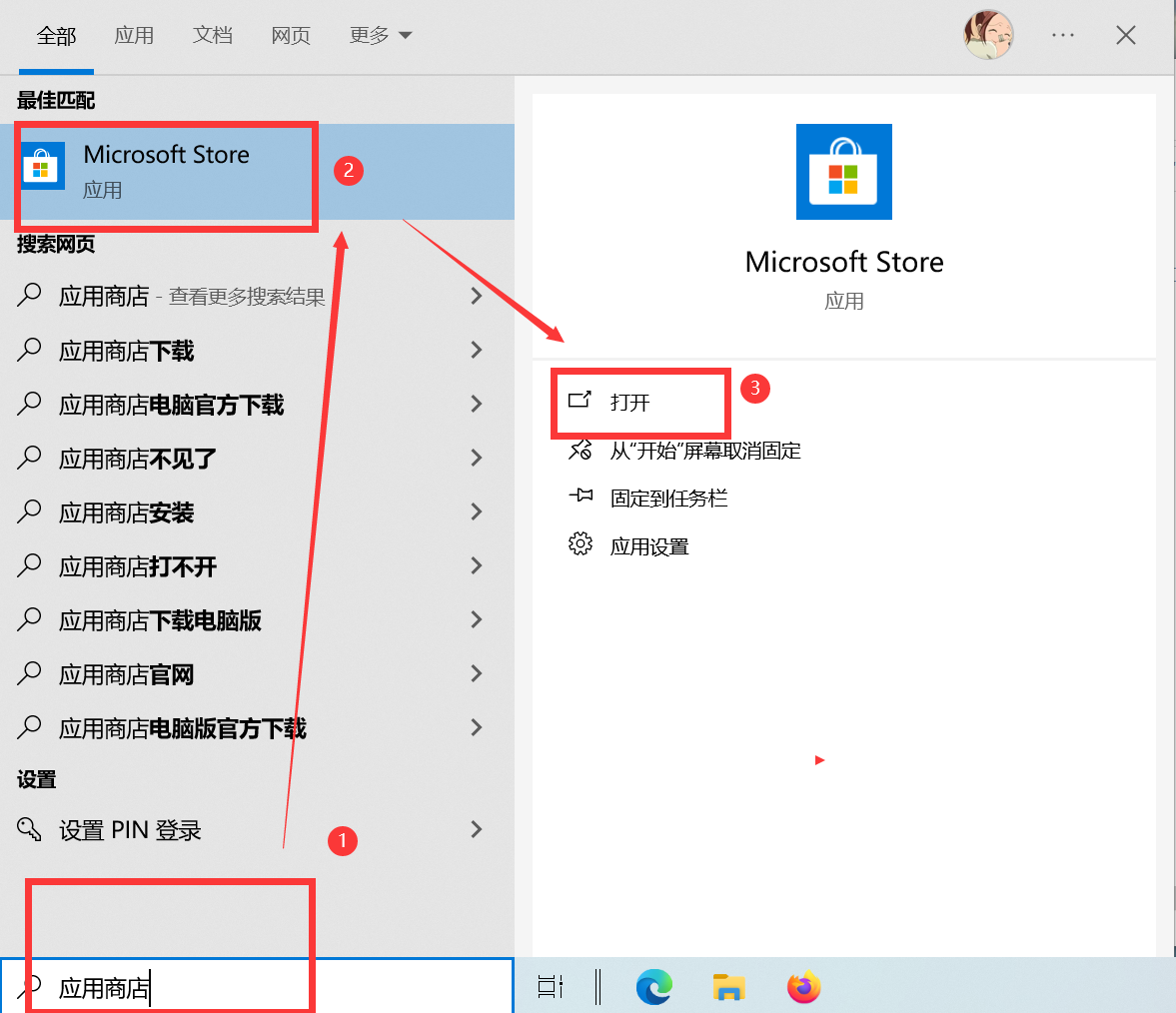This screenshot has height=1013, width=1176.
Task: Expand arrow for 应用商店电脑版官方下载 suggestion
Action: (x=477, y=727)
